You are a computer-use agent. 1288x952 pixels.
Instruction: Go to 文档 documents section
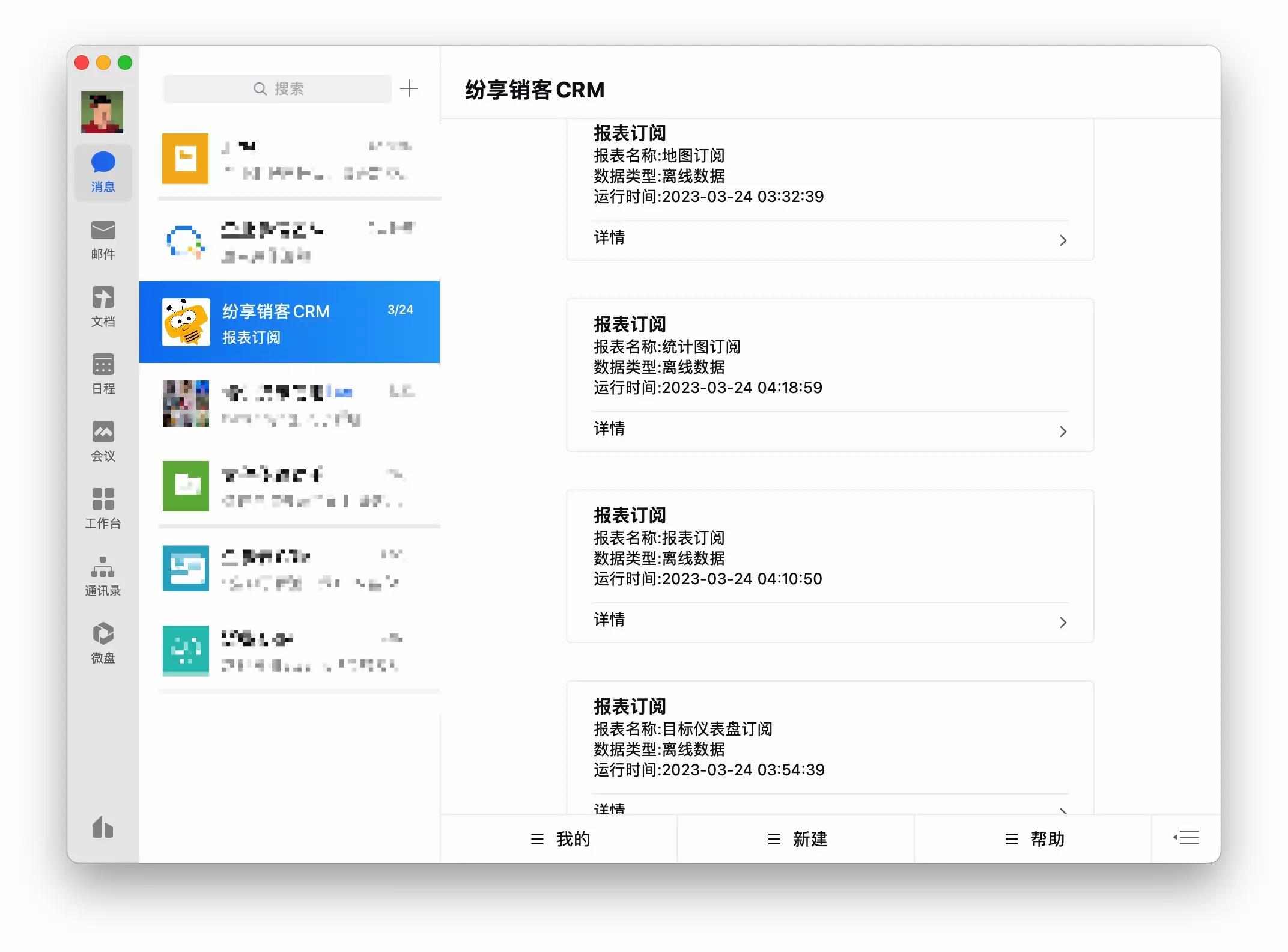click(103, 307)
